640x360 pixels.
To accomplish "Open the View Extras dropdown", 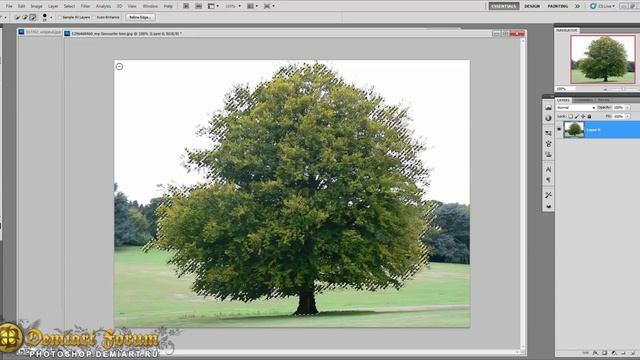I will click(213, 6).
